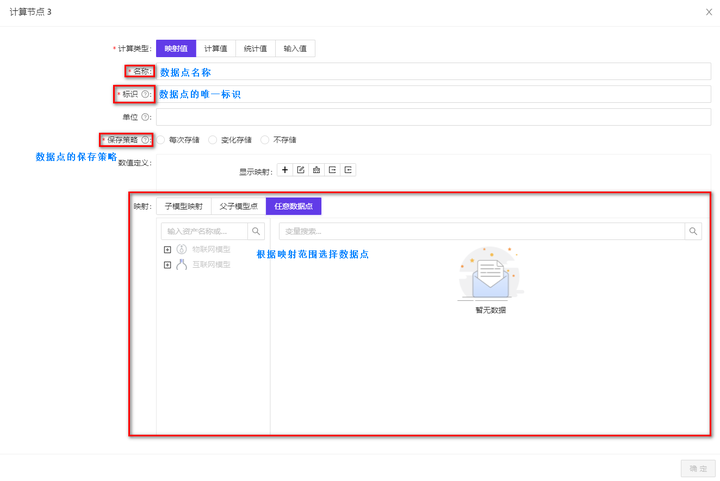Click the help icon next to 单位

pyautogui.click(x=145, y=117)
